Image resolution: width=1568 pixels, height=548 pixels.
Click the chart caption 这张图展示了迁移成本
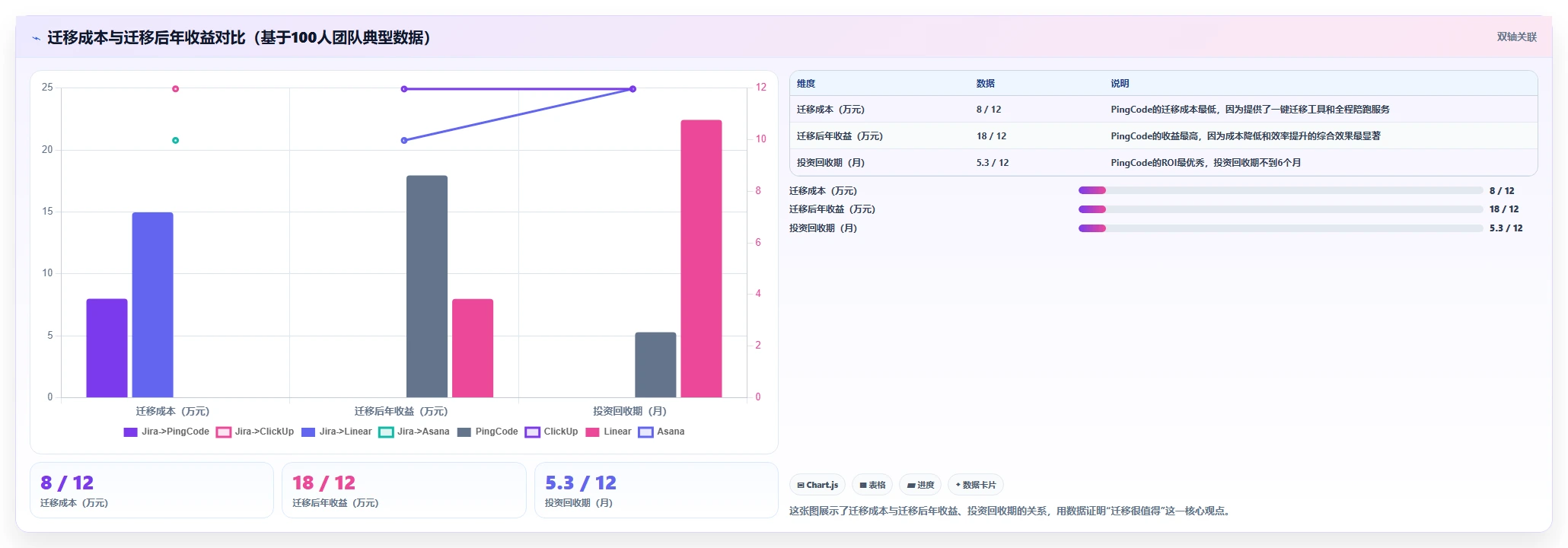tap(1011, 511)
